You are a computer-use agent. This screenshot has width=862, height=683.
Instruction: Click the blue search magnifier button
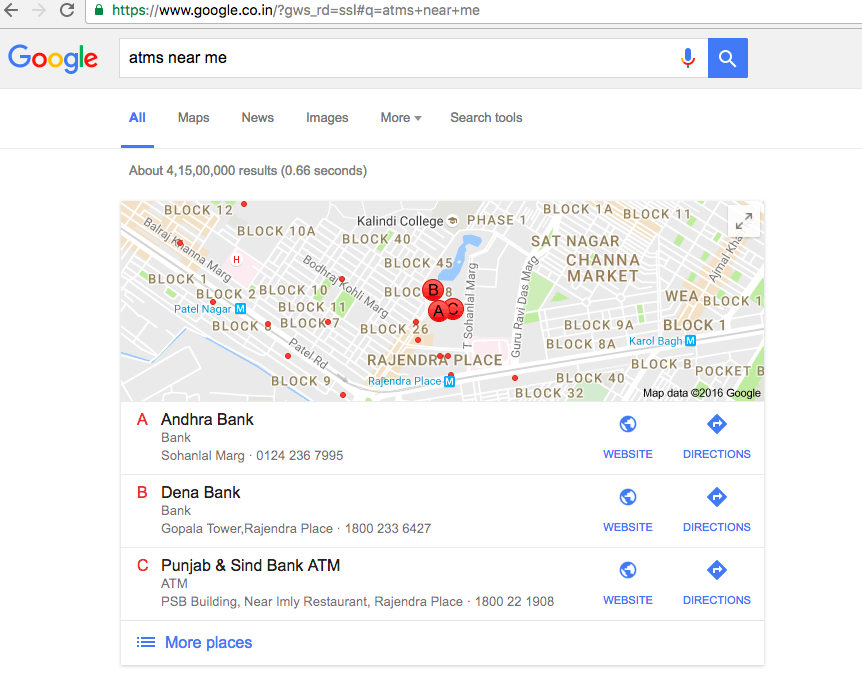[x=727, y=58]
